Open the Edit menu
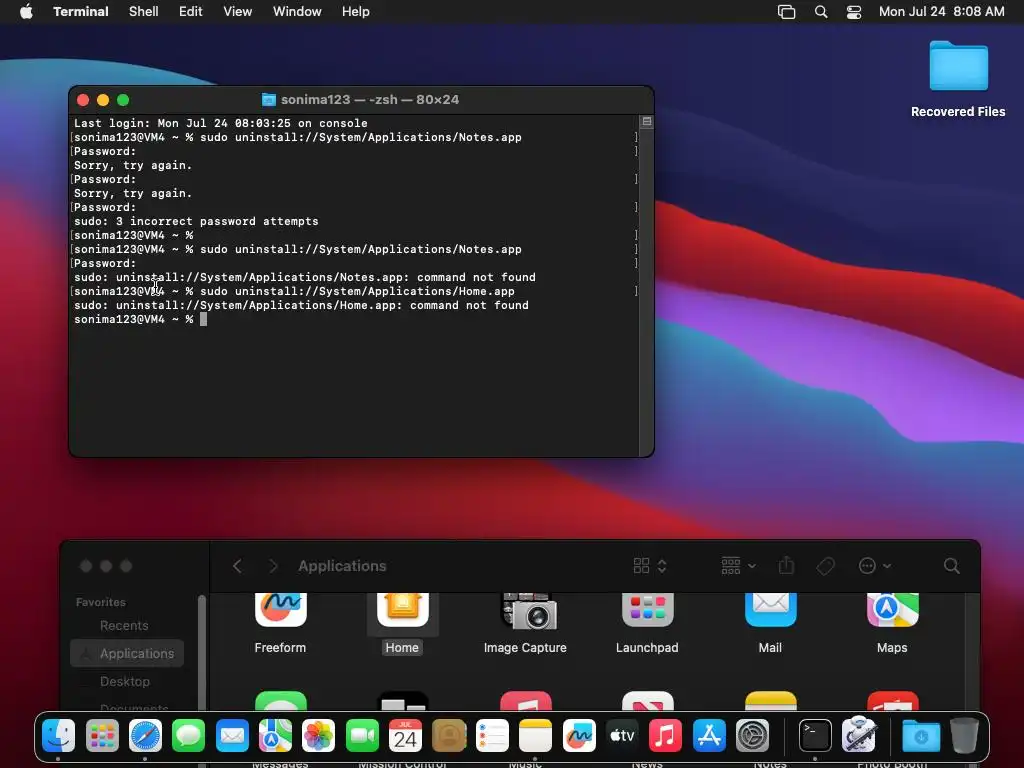This screenshot has height=768, width=1024. point(191,11)
